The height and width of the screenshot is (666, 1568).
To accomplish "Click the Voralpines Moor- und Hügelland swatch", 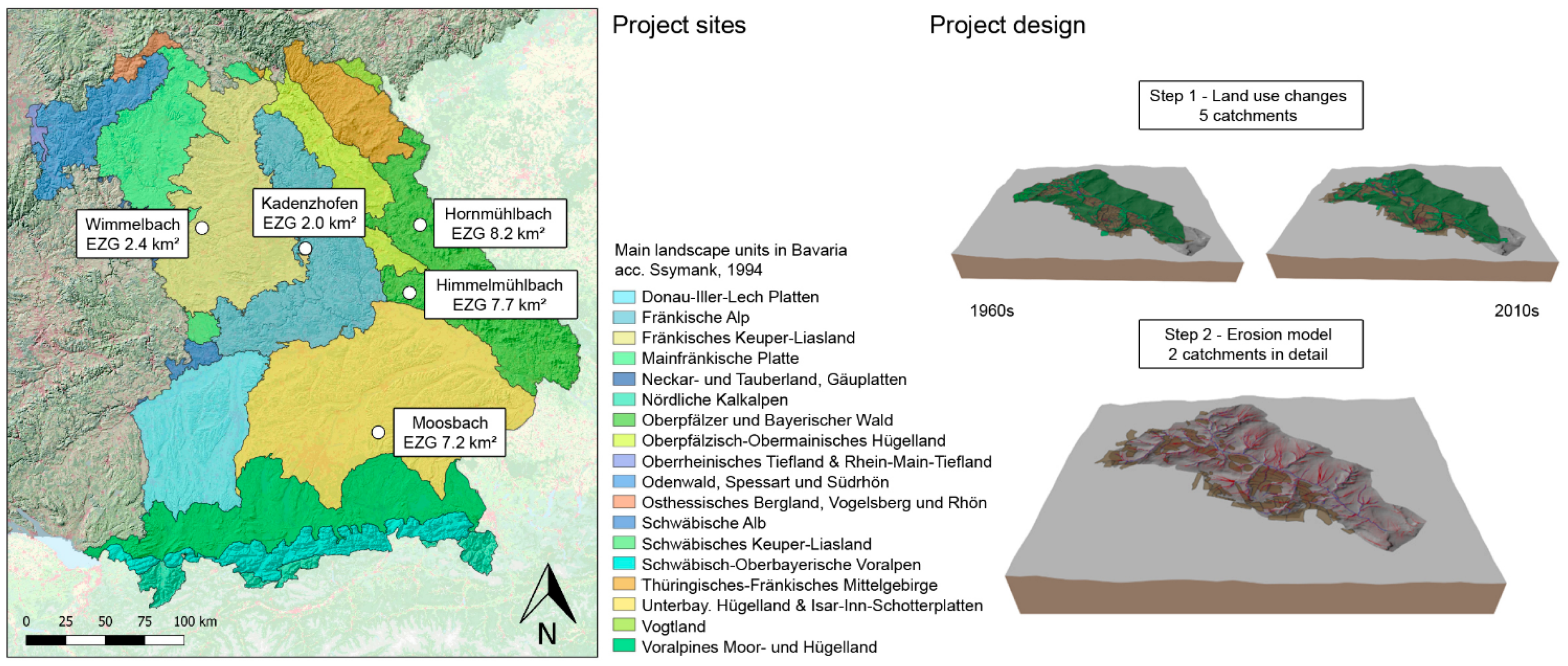I will tap(624, 646).
